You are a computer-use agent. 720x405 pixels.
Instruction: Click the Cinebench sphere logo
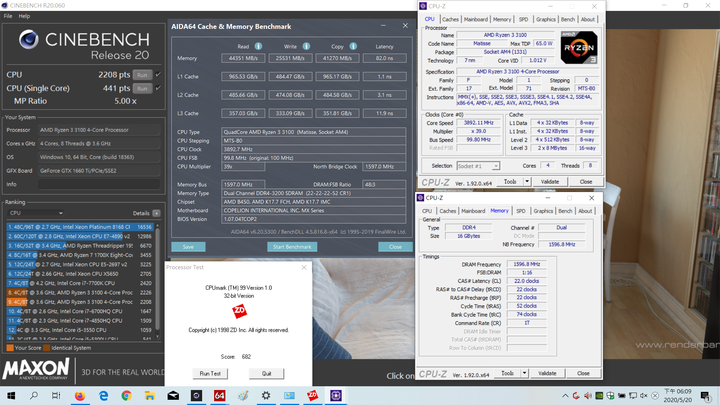(28, 39)
